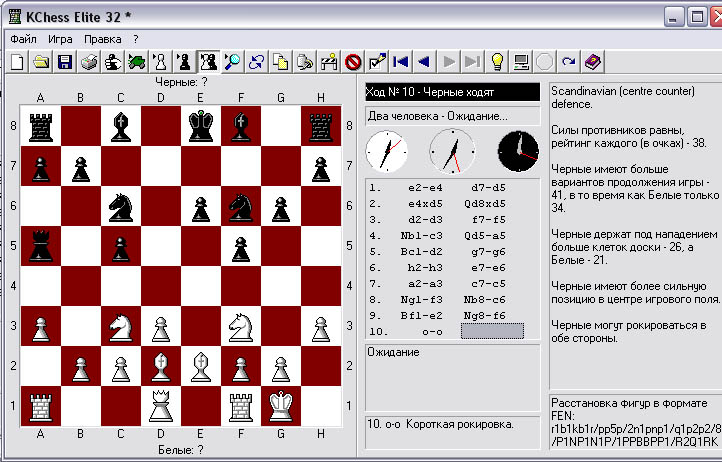Jump to the first move
This screenshot has width=722, height=462.
coord(401,62)
